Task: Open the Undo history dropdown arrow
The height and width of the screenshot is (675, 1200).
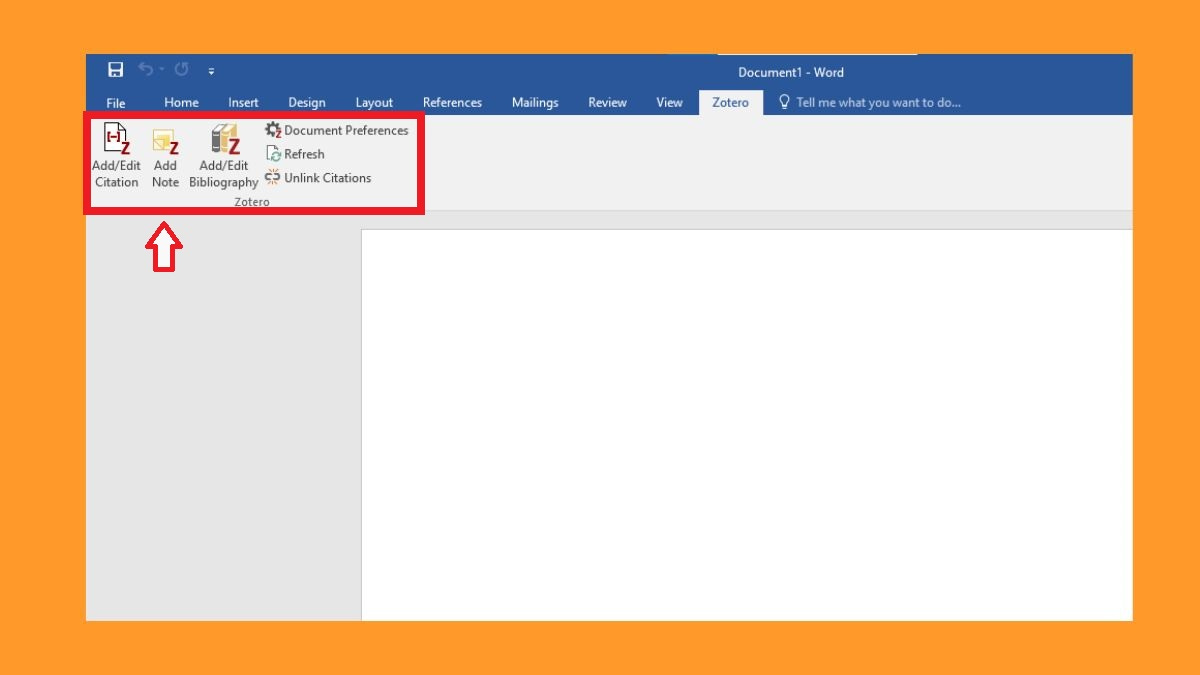Action: [x=161, y=70]
